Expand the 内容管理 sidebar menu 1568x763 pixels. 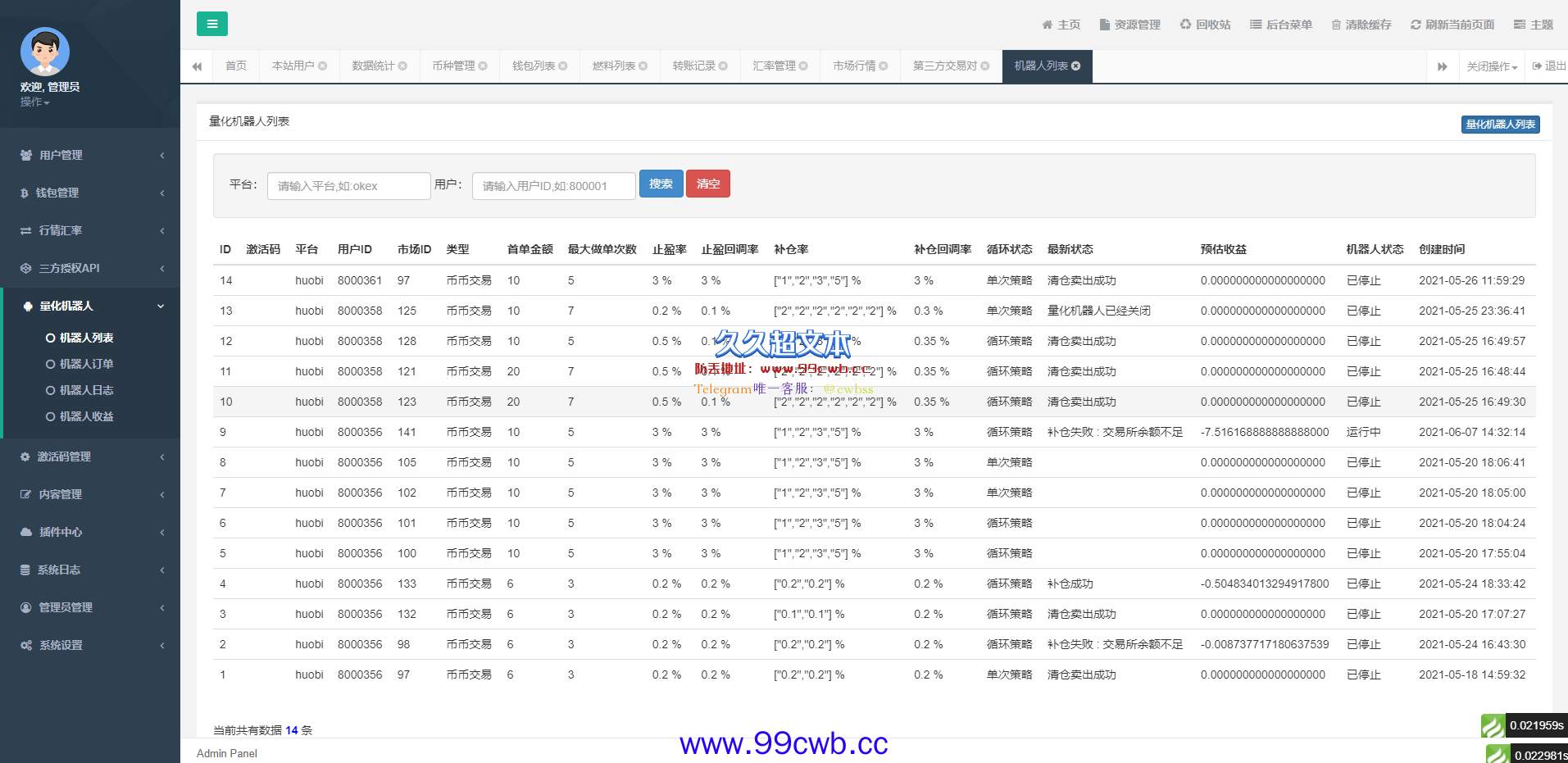click(90, 494)
